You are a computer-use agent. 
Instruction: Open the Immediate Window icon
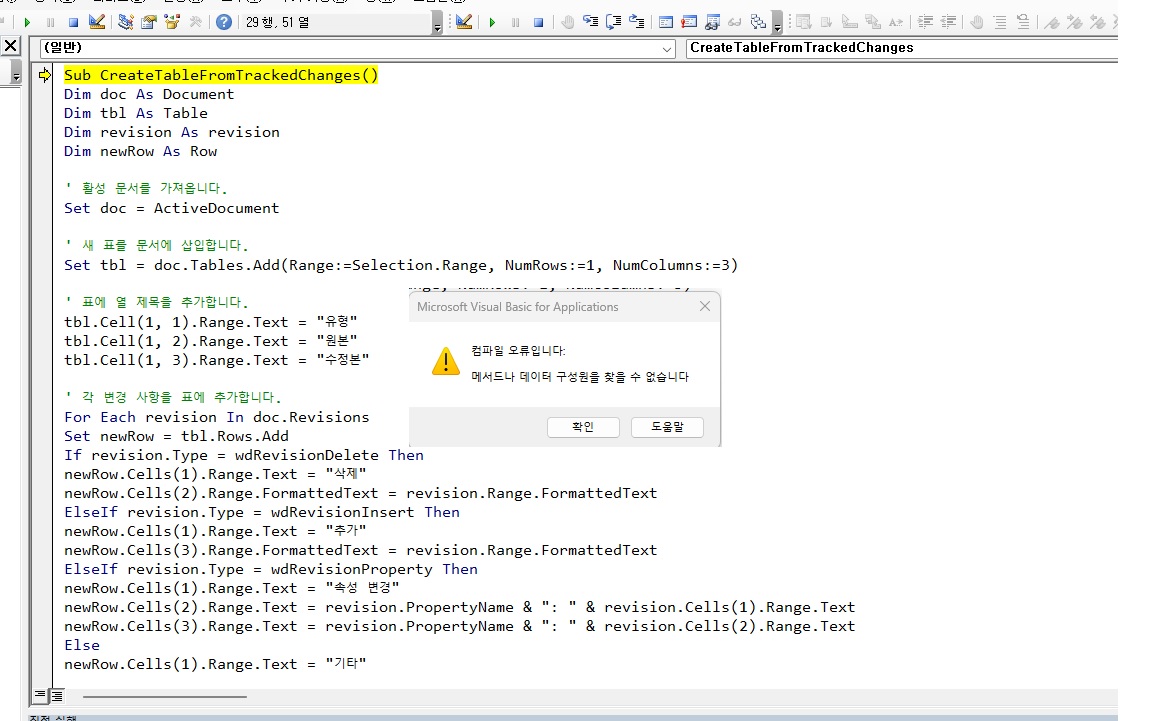tap(689, 22)
